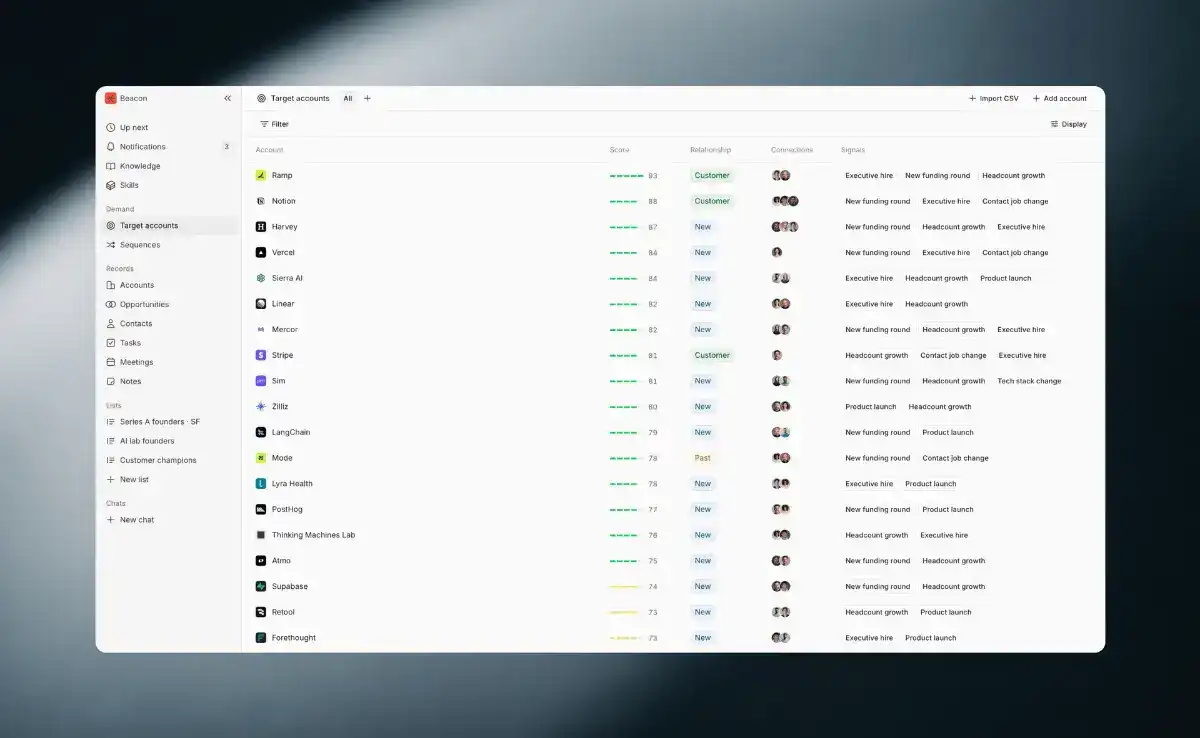Click the New badge in the Harvey row
1200x738 pixels.
point(703,227)
